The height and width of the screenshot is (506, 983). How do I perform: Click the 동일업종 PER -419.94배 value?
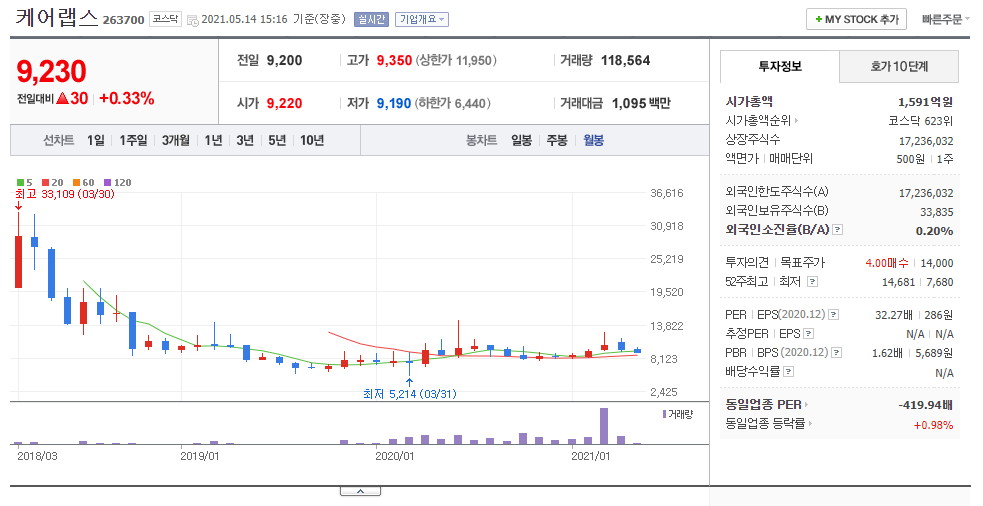click(925, 405)
